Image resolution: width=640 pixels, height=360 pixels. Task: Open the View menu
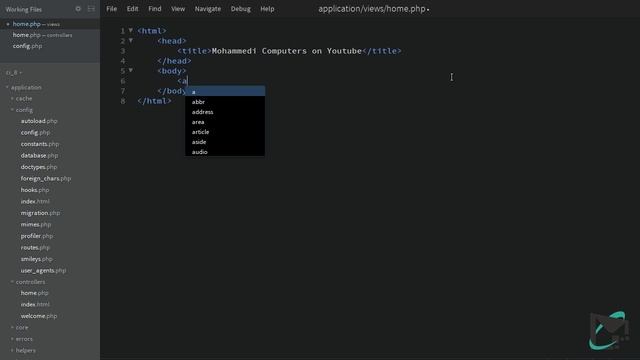click(x=178, y=9)
